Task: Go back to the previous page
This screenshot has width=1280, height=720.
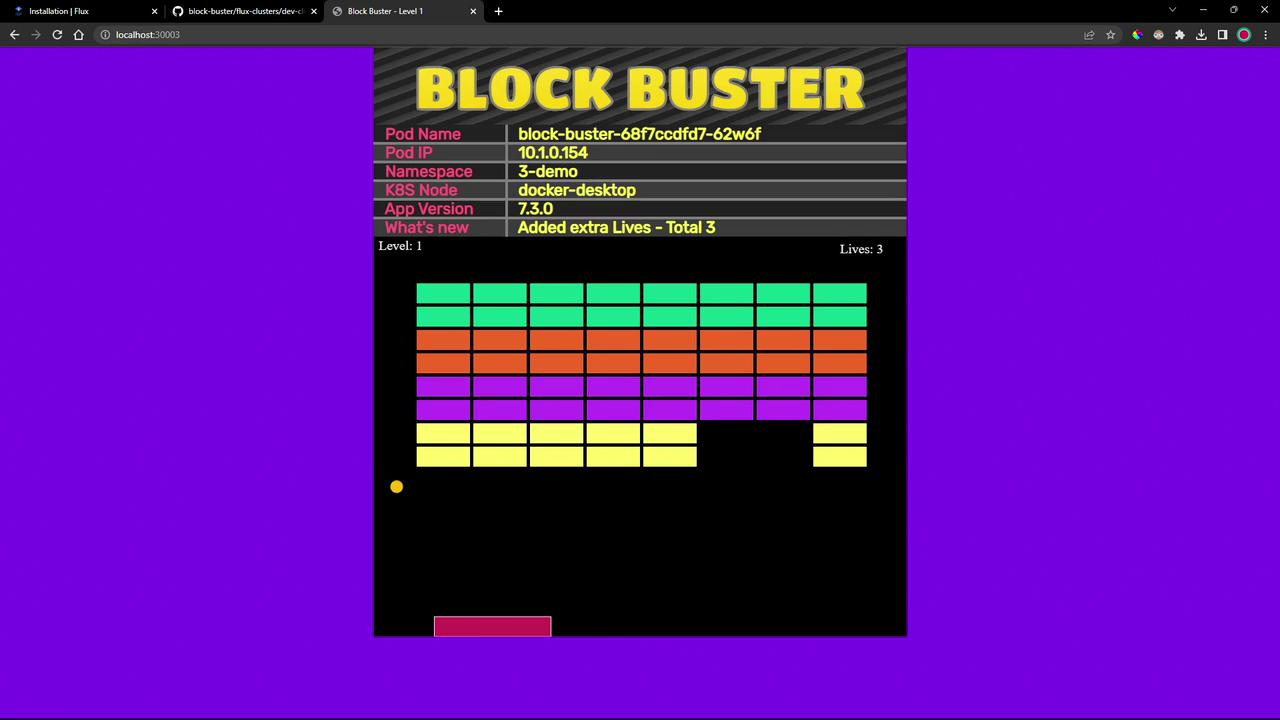Action: click(x=14, y=35)
